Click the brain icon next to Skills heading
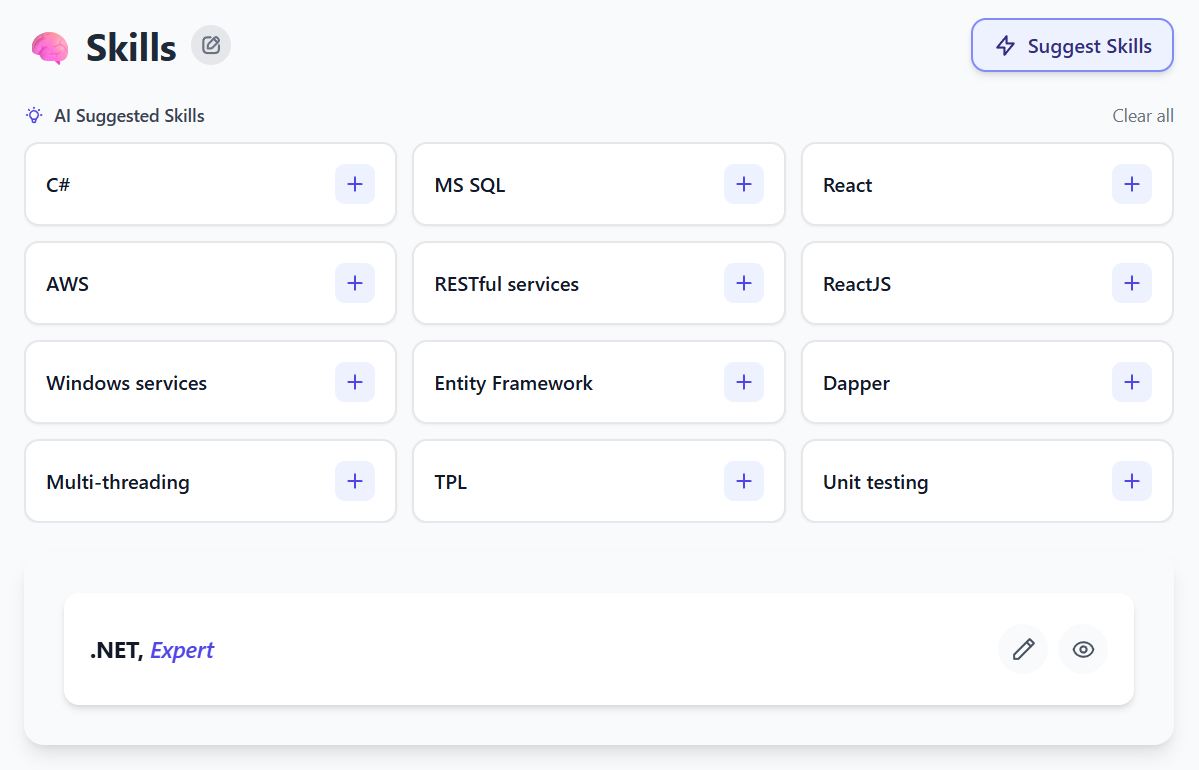Image resolution: width=1199 pixels, height=770 pixels. point(48,45)
